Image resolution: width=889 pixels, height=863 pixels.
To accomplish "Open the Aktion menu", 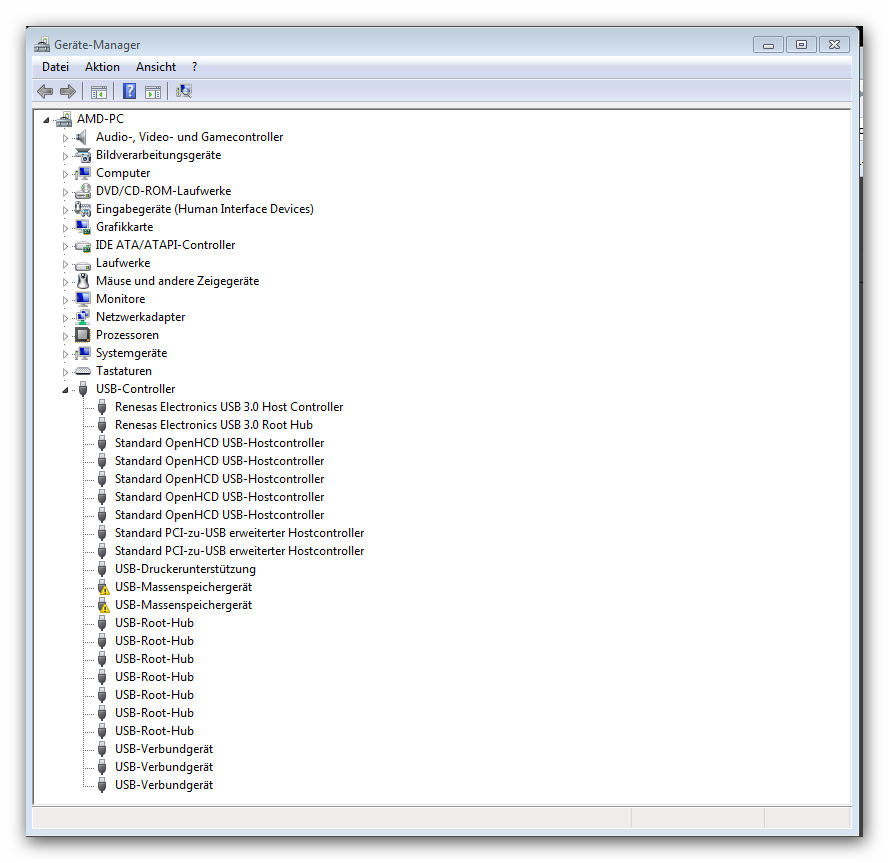I will tap(102, 67).
